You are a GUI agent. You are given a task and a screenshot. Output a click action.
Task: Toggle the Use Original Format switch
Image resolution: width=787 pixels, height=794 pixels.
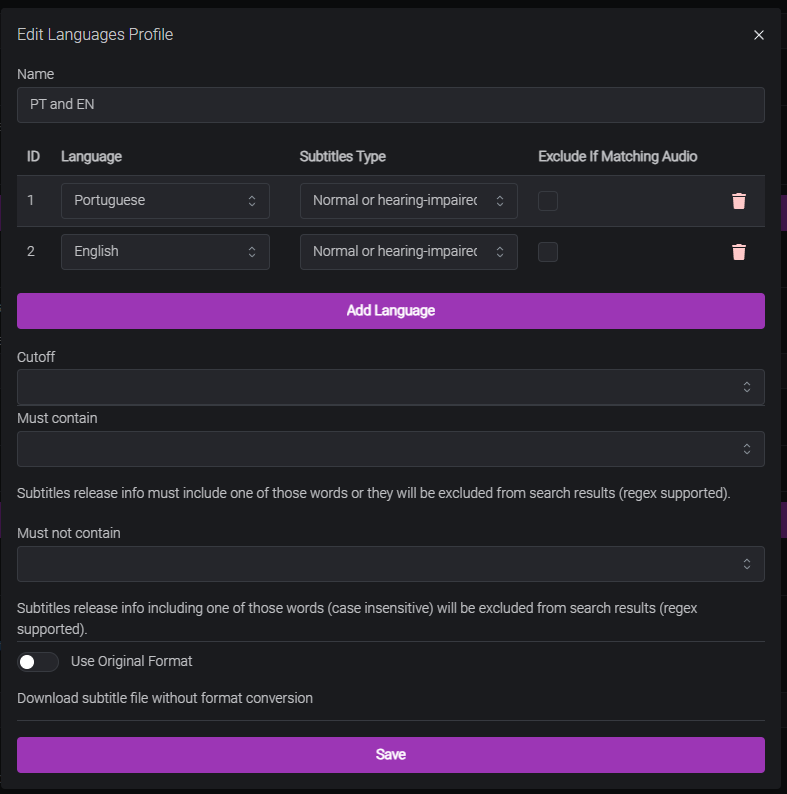[37, 662]
